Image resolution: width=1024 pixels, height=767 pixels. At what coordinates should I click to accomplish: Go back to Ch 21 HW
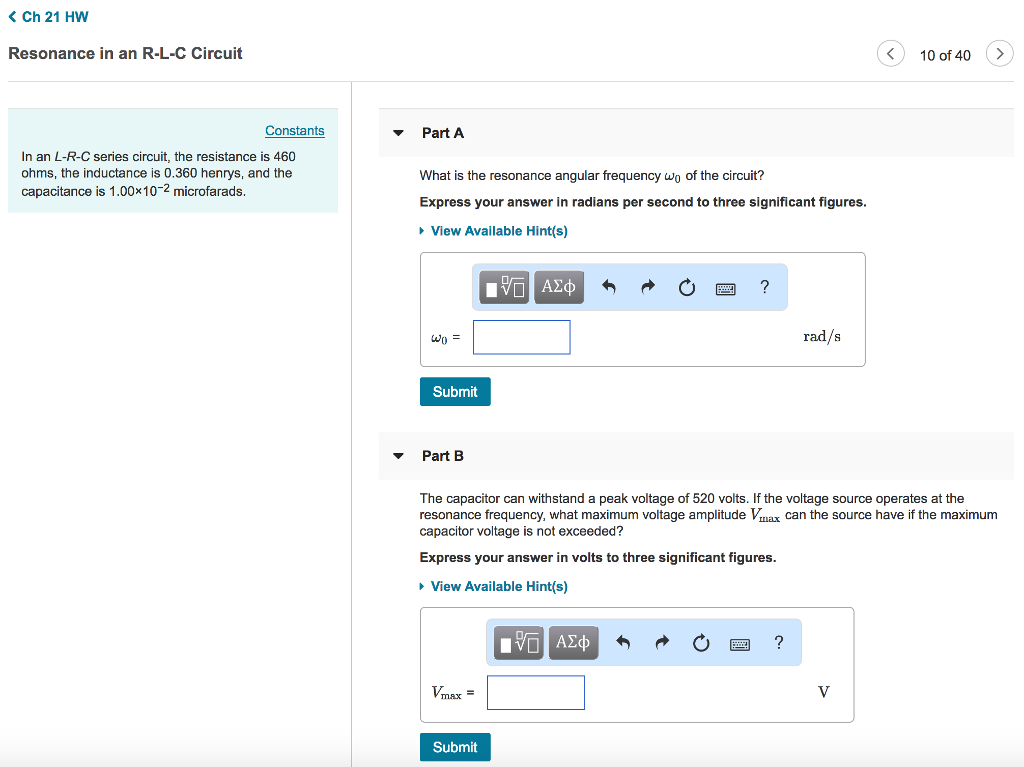(x=48, y=17)
